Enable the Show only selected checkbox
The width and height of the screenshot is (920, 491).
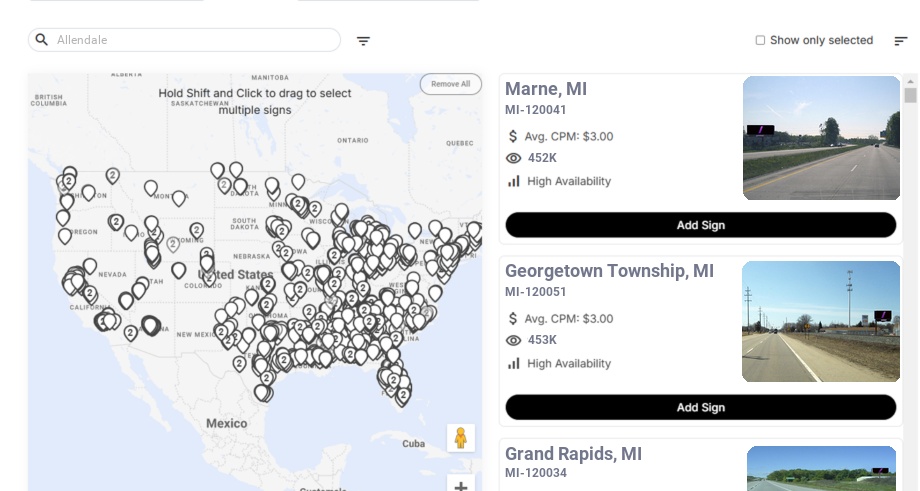pos(760,41)
